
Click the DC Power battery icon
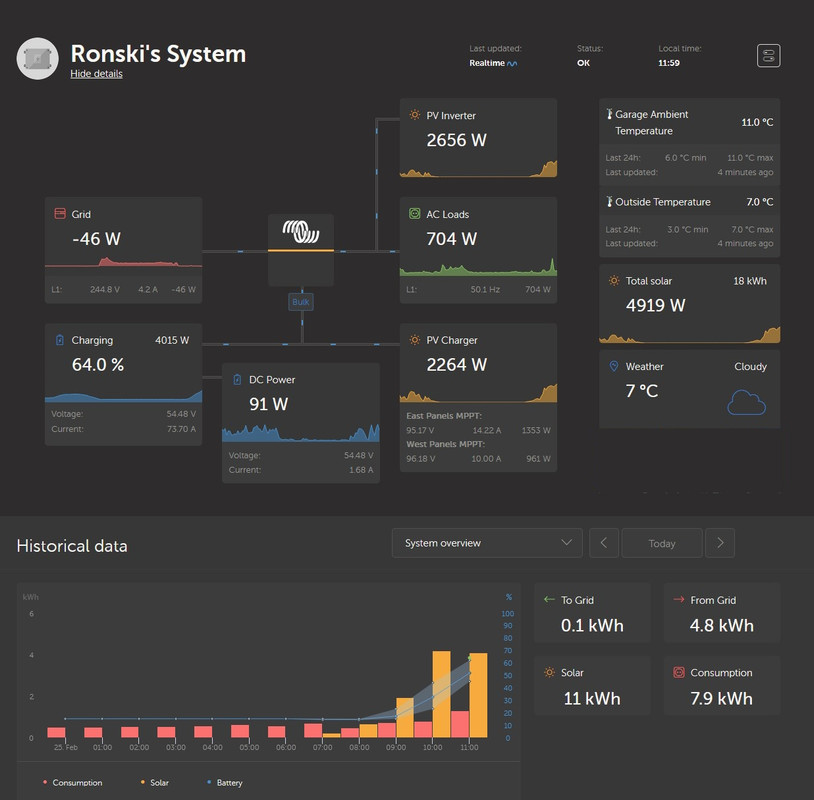pos(237,379)
